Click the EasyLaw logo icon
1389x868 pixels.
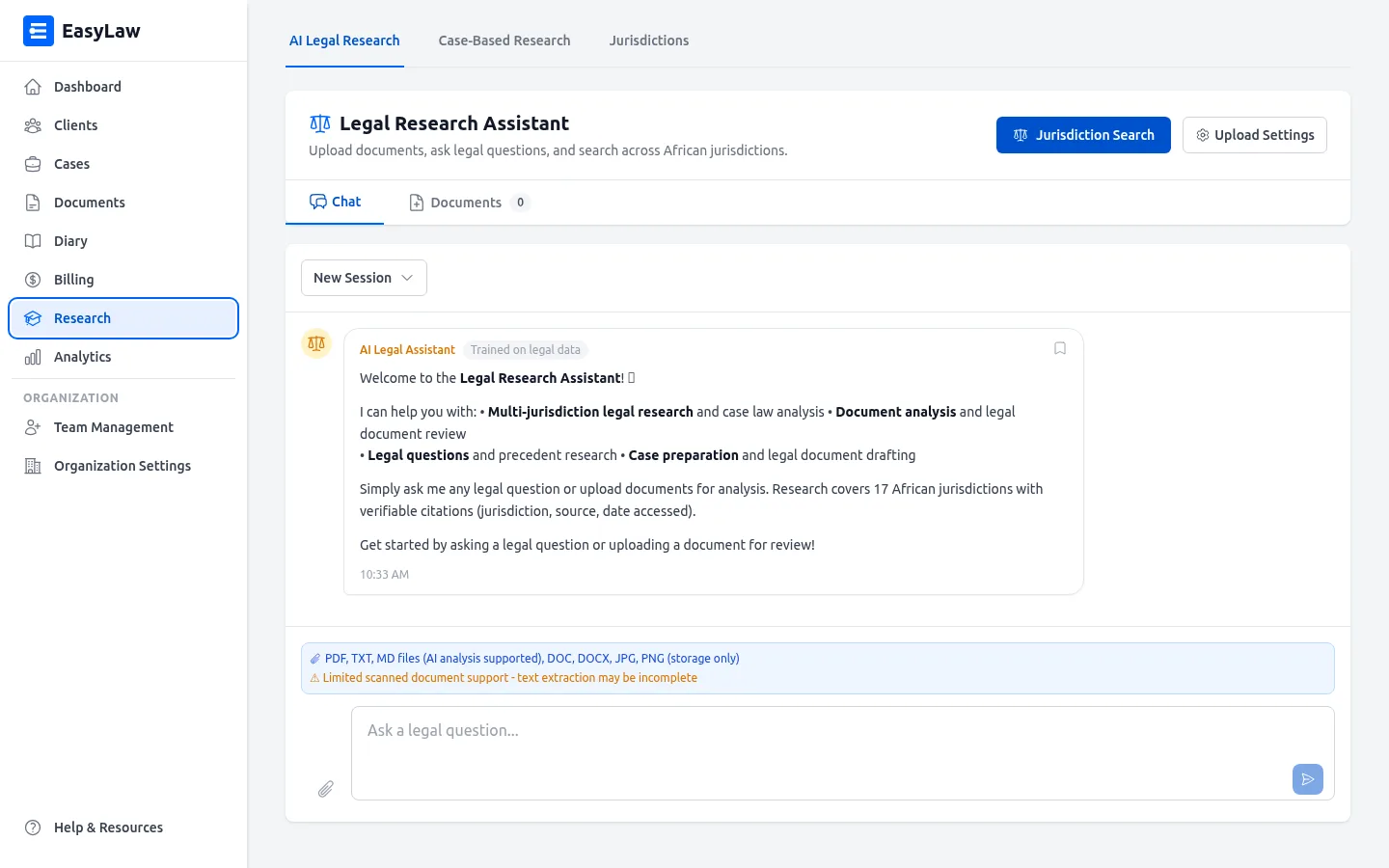39,31
